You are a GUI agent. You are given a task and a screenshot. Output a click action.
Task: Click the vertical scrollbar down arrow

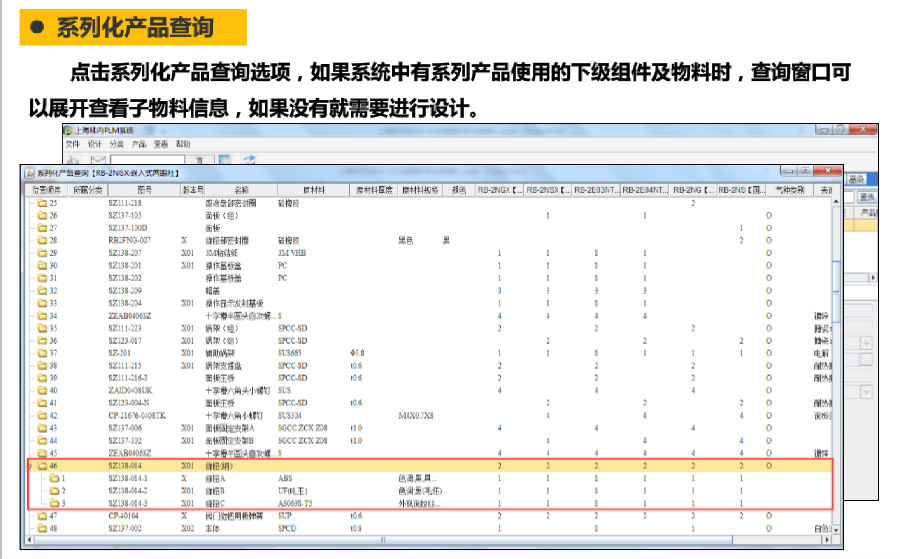click(x=836, y=530)
